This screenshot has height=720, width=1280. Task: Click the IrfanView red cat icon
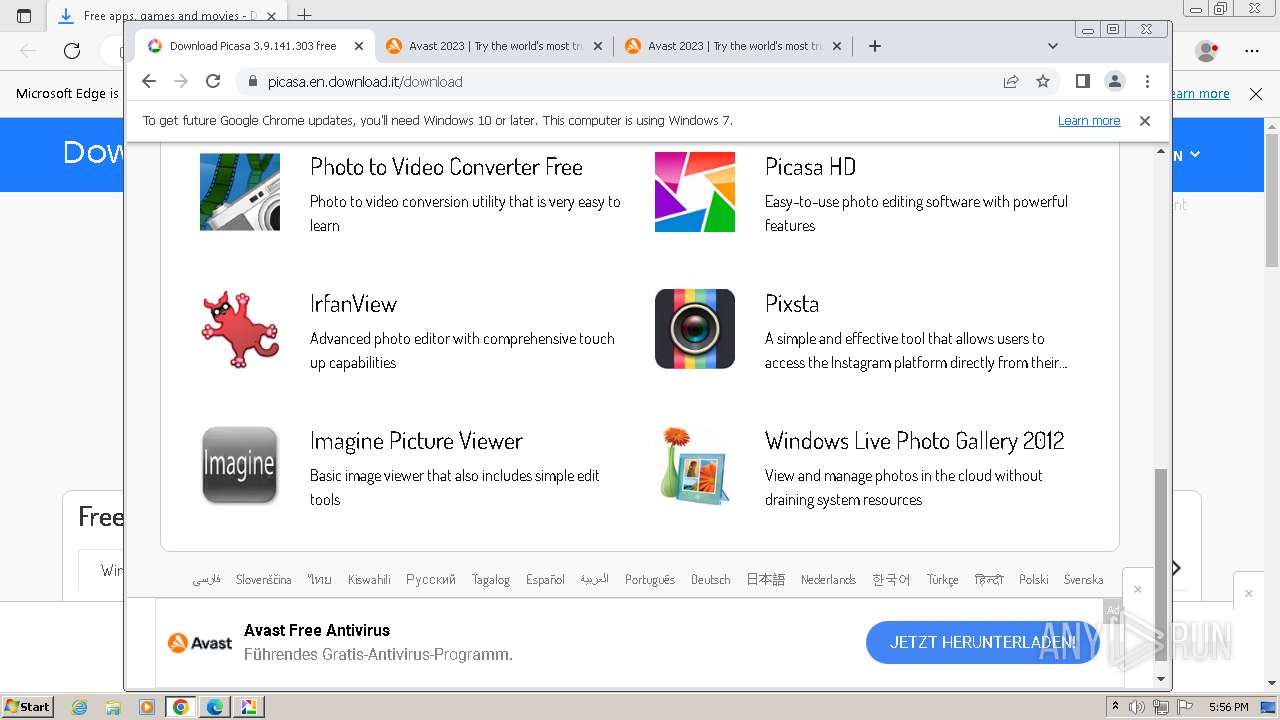pos(240,329)
